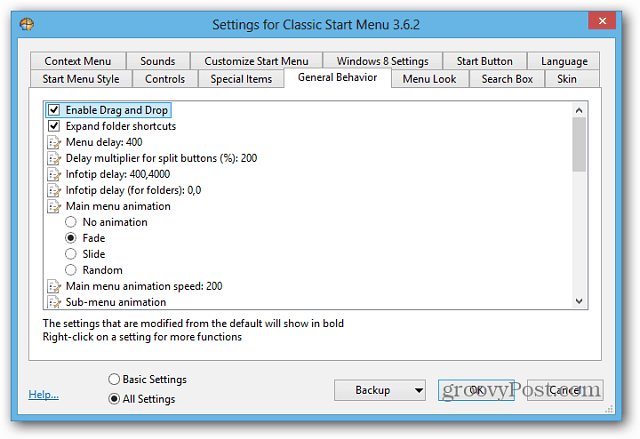Open the Menu Look tab

click(429, 79)
